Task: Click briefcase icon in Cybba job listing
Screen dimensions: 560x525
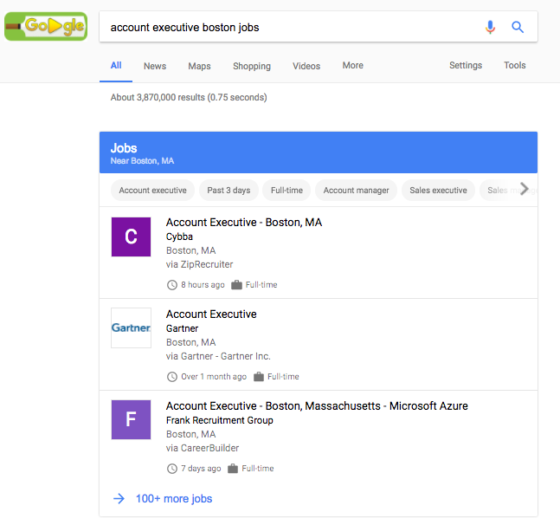Action: (236, 285)
